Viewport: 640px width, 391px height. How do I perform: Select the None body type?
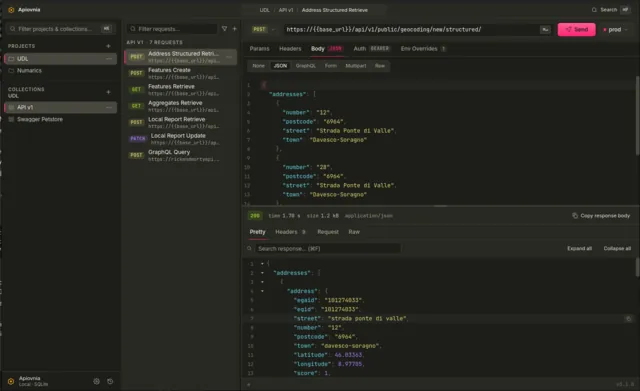coord(258,66)
